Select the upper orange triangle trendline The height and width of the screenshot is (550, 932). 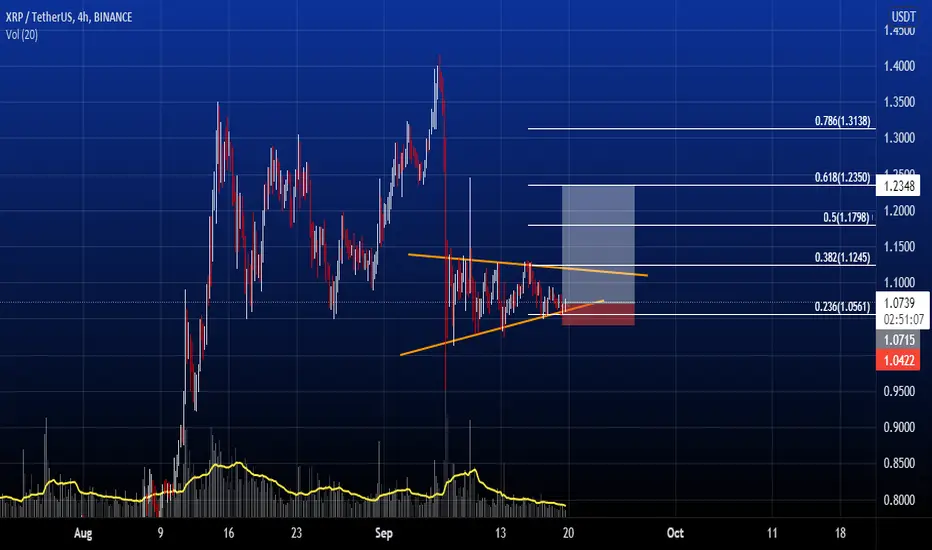[x=528, y=265]
